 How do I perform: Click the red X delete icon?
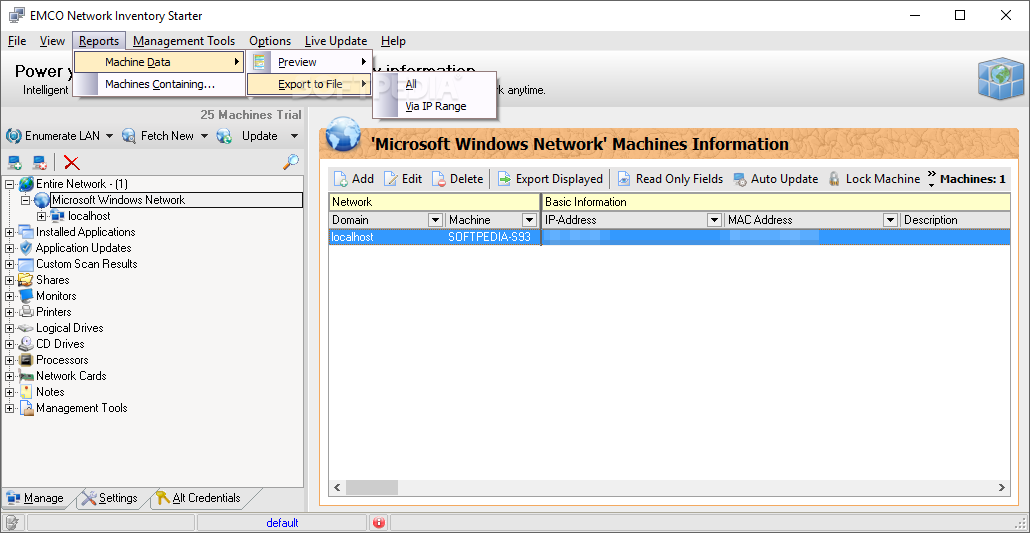click(72, 162)
